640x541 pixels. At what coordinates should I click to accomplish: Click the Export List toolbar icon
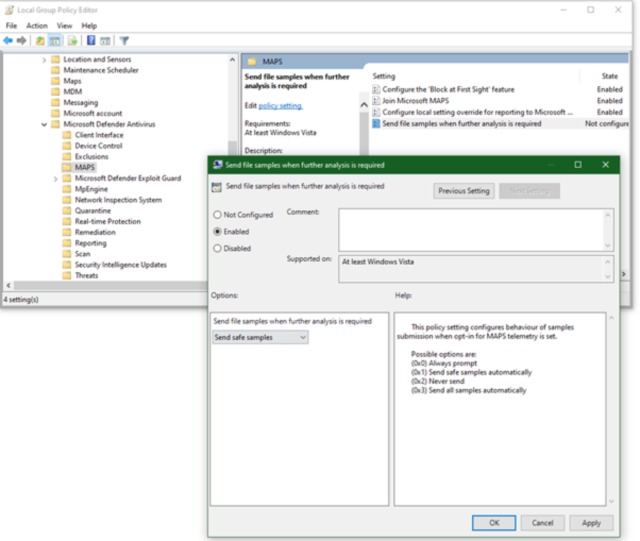73,40
